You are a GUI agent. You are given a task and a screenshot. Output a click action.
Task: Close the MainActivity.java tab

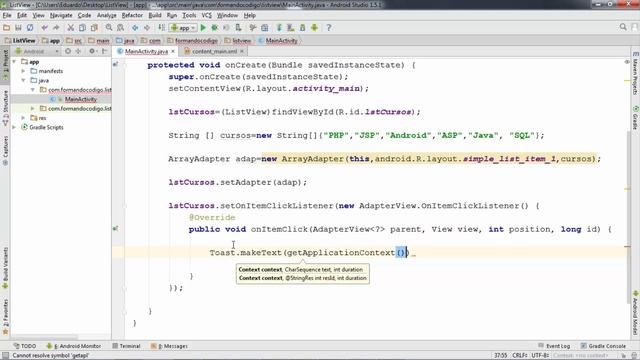(x=173, y=51)
